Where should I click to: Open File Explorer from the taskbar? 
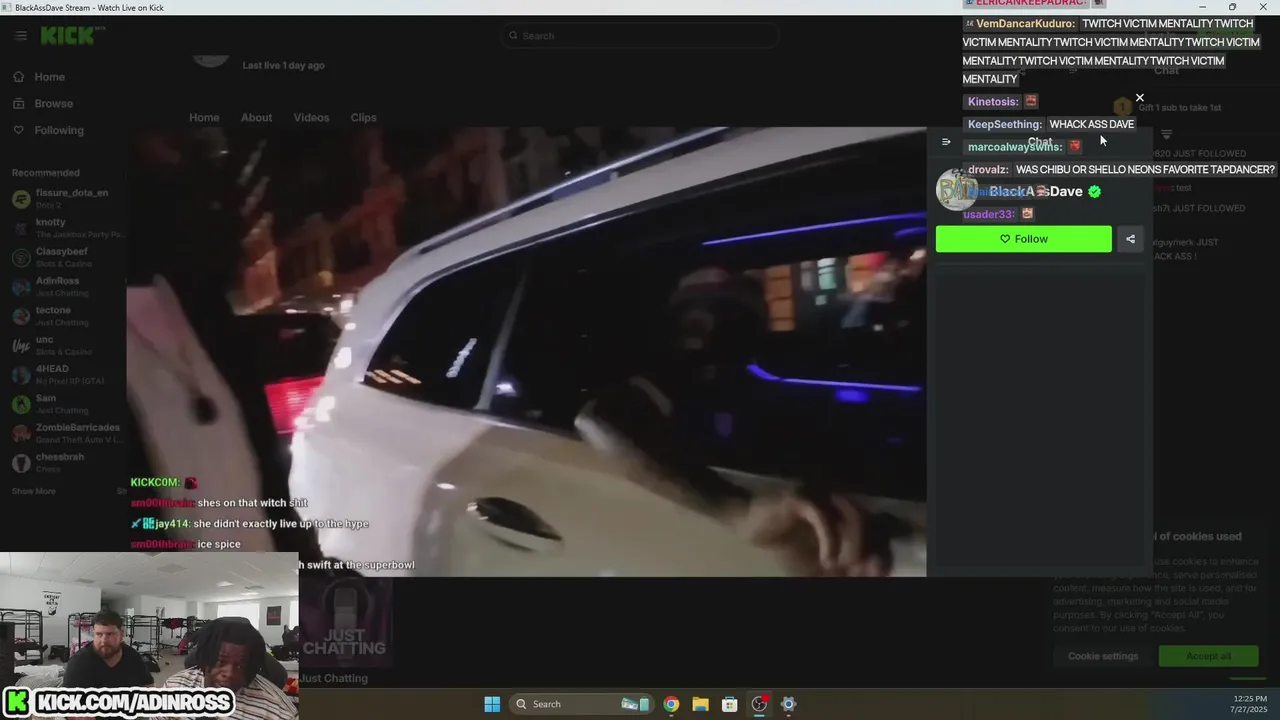pos(700,704)
